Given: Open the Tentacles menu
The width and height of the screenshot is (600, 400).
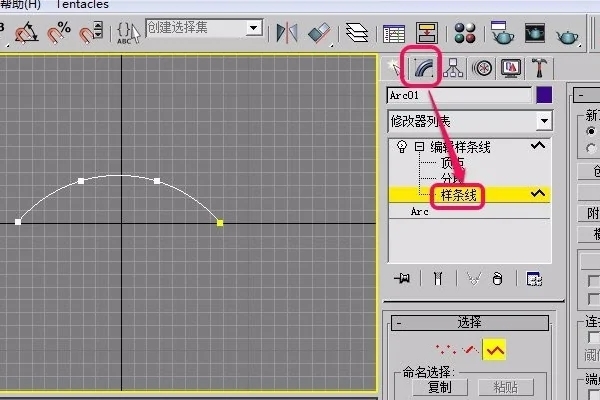Looking at the screenshot, I should pyautogui.click(x=82, y=4).
